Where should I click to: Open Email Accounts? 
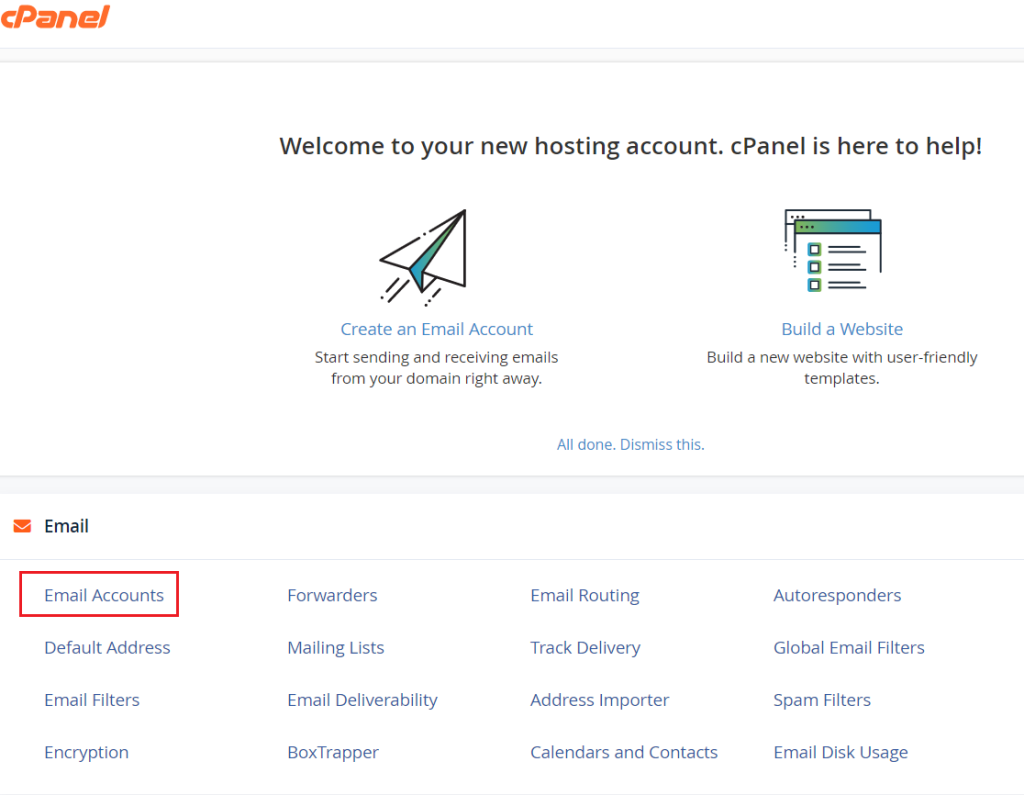tap(104, 595)
